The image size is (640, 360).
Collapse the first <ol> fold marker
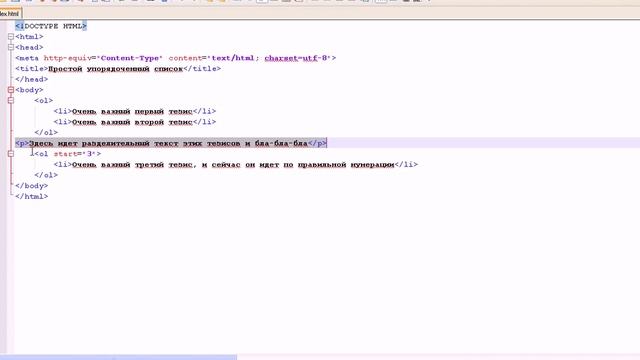(11, 100)
